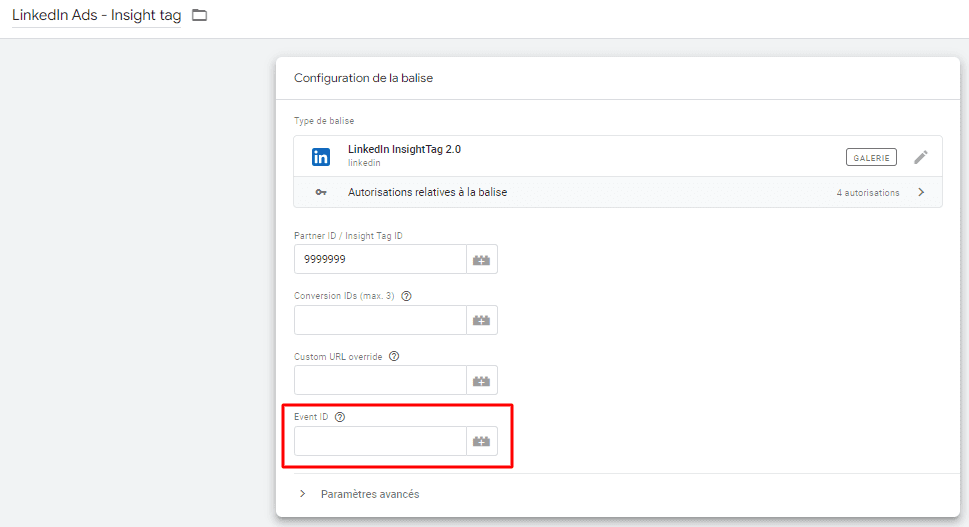Click the Conversion IDs input field

click(x=380, y=320)
